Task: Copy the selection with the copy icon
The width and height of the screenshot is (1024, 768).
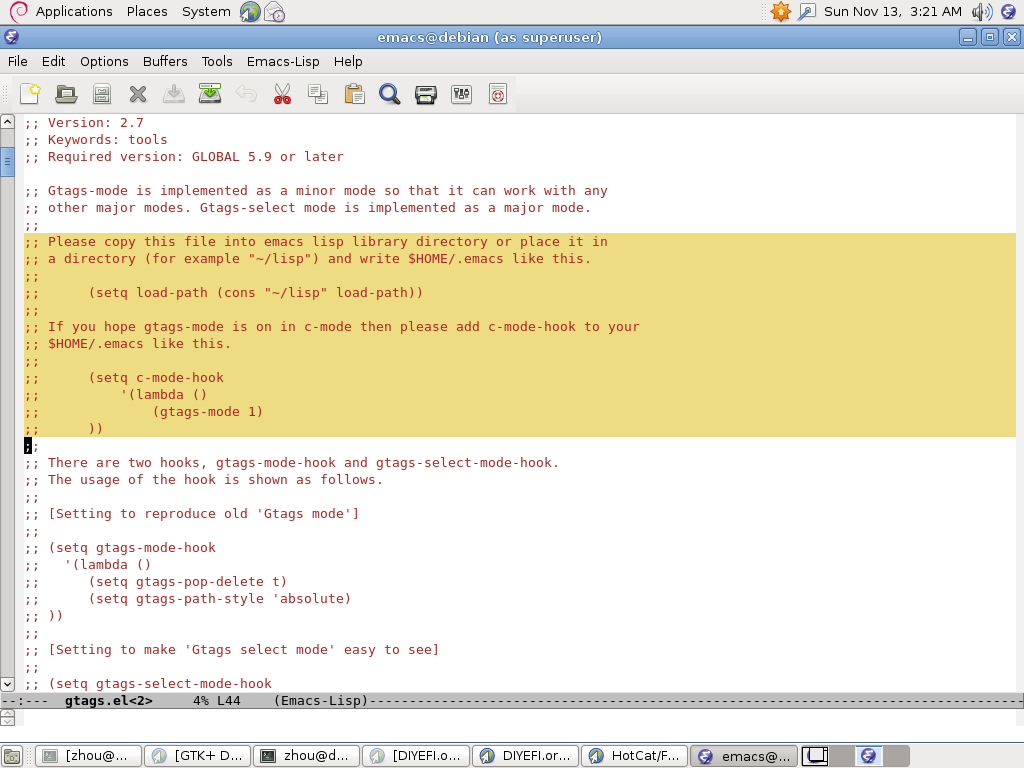Action: tap(318, 94)
